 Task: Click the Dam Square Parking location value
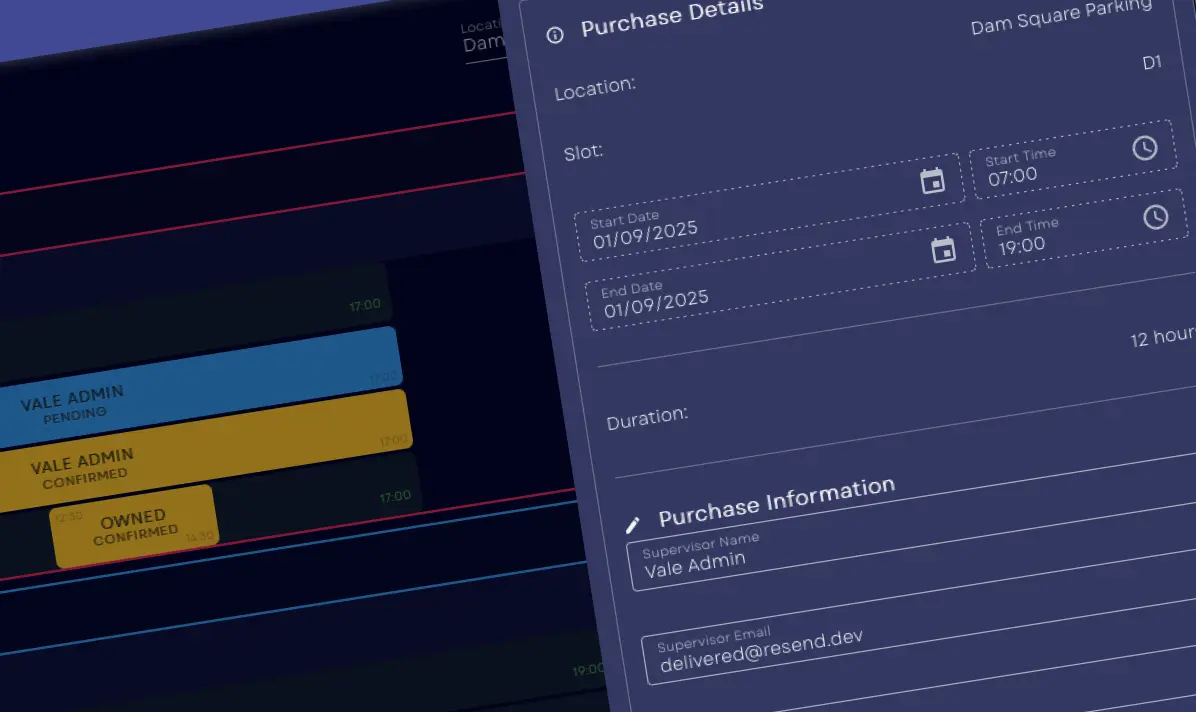(x=1060, y=18)
